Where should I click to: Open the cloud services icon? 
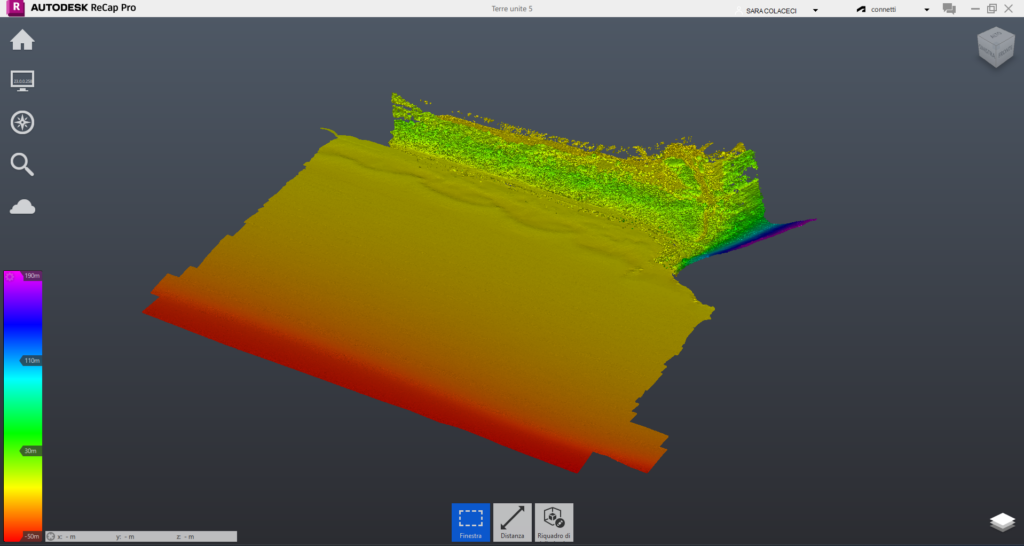point(22,206)
